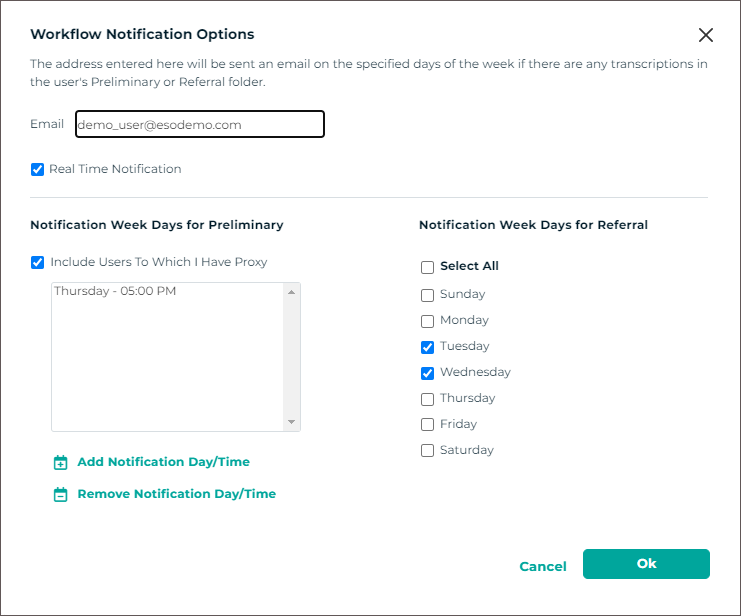Click the calendar minus icon for removing notification
The height and width of the screenshot is (616, 741).
pos(60,494)
